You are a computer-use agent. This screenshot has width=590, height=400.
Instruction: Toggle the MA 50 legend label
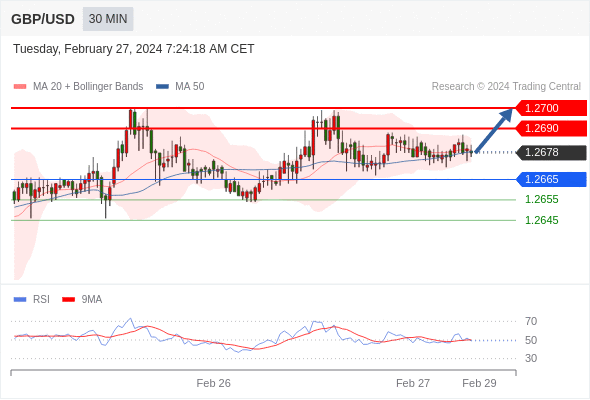point(190,87)
